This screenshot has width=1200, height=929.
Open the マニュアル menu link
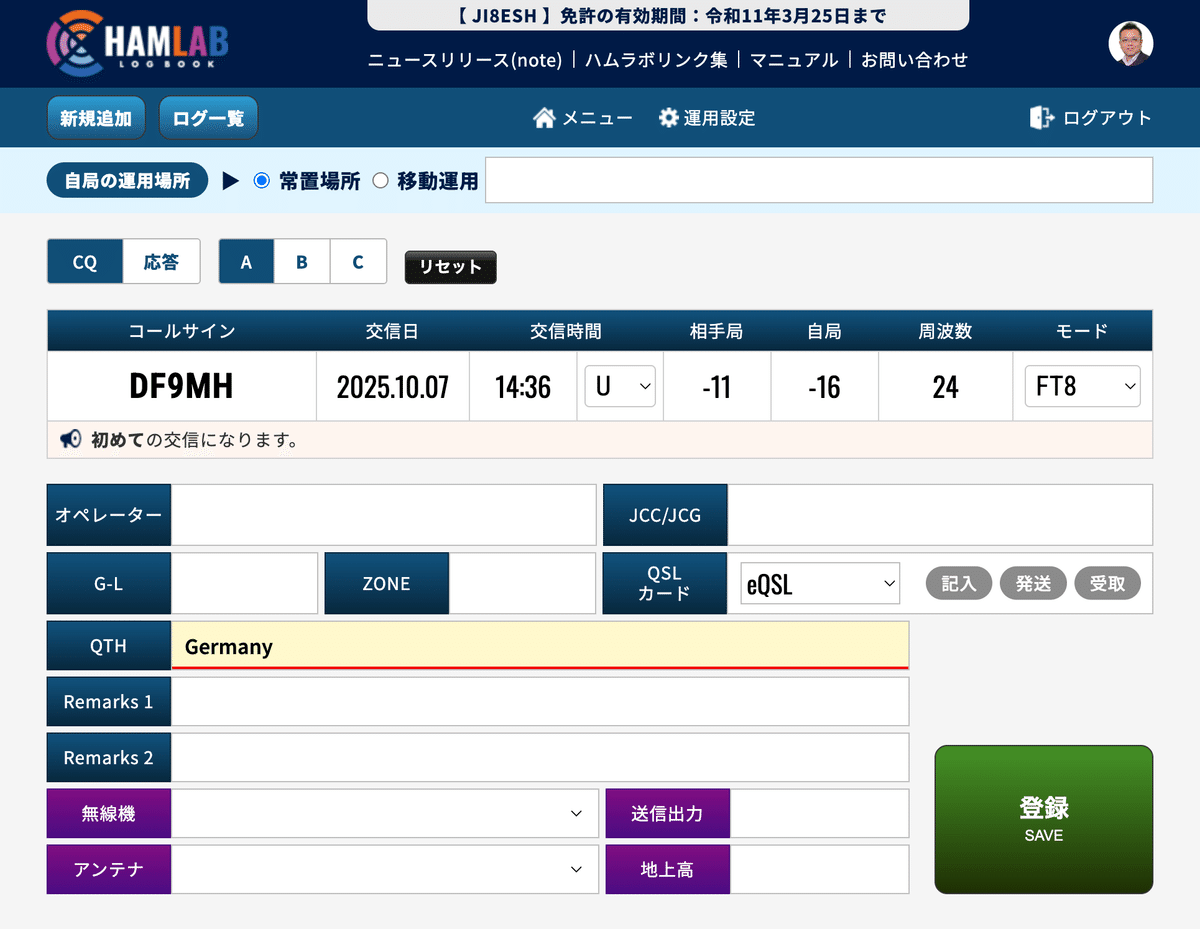tap(794, 60)
